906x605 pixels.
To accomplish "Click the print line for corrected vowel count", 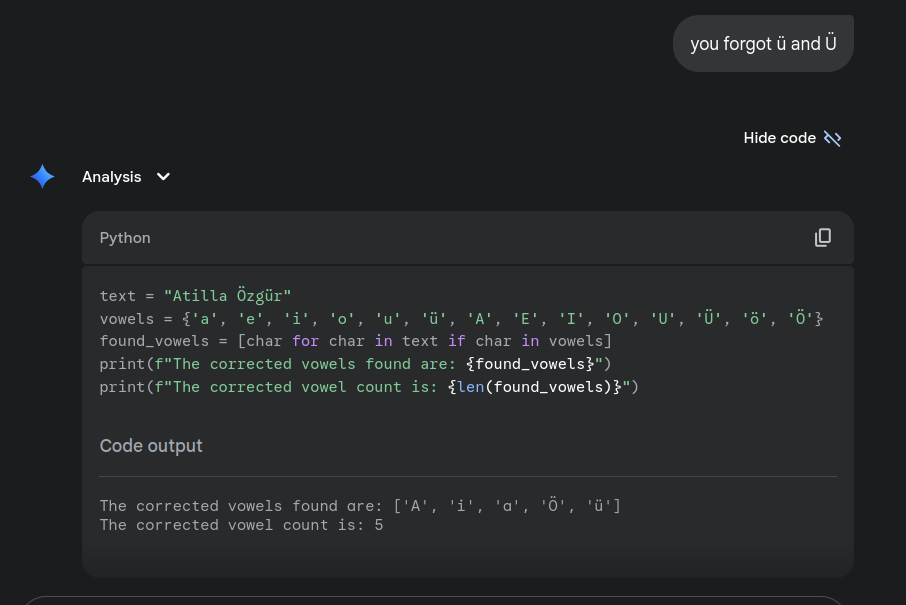I will click(x=369, y=387).
